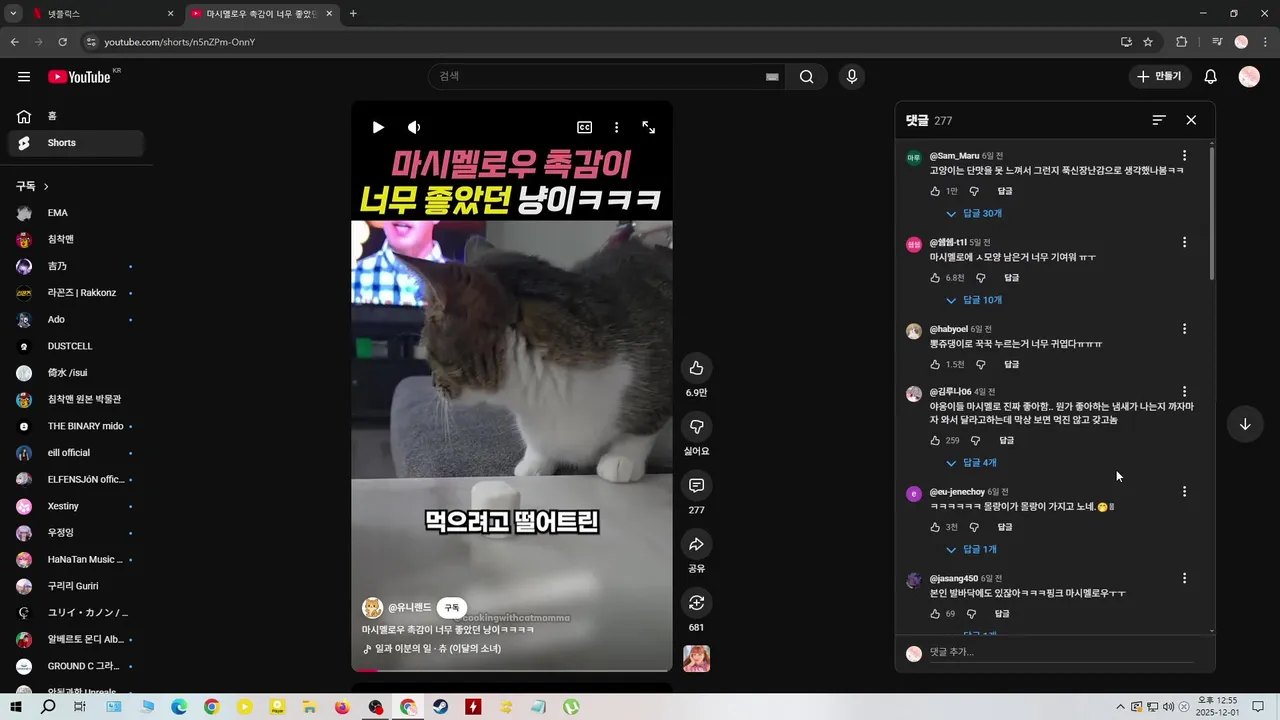Reload the page
The image size is (1280, 720).
click(x=62, y=42)
